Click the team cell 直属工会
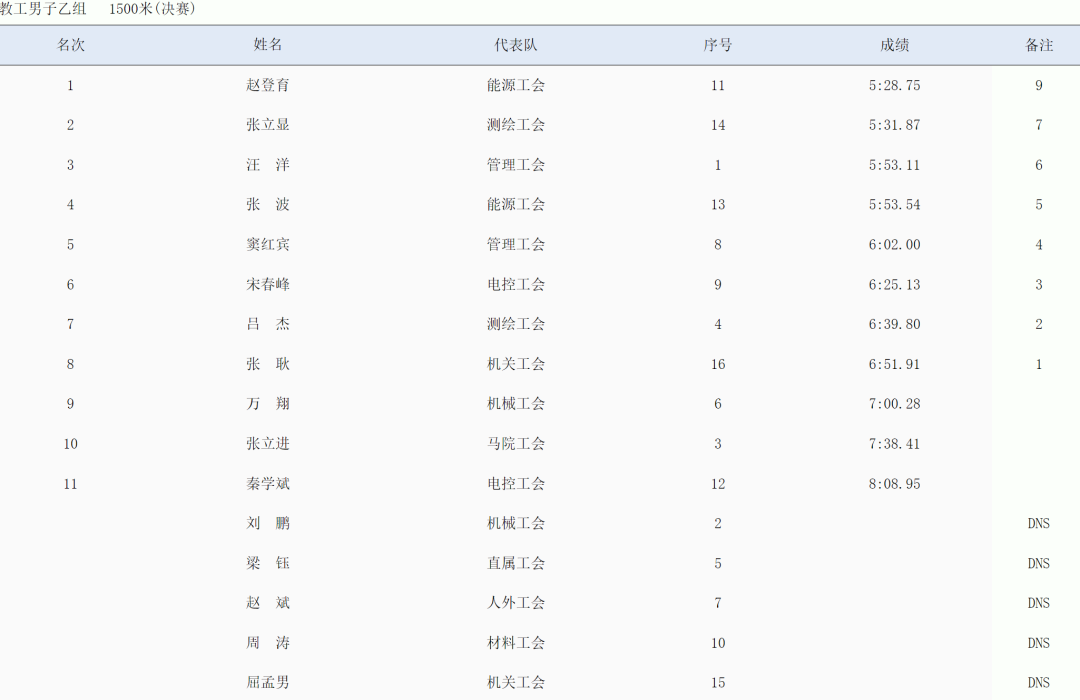The width and height of the screenshot is (1080, 700). pos(516,563)
